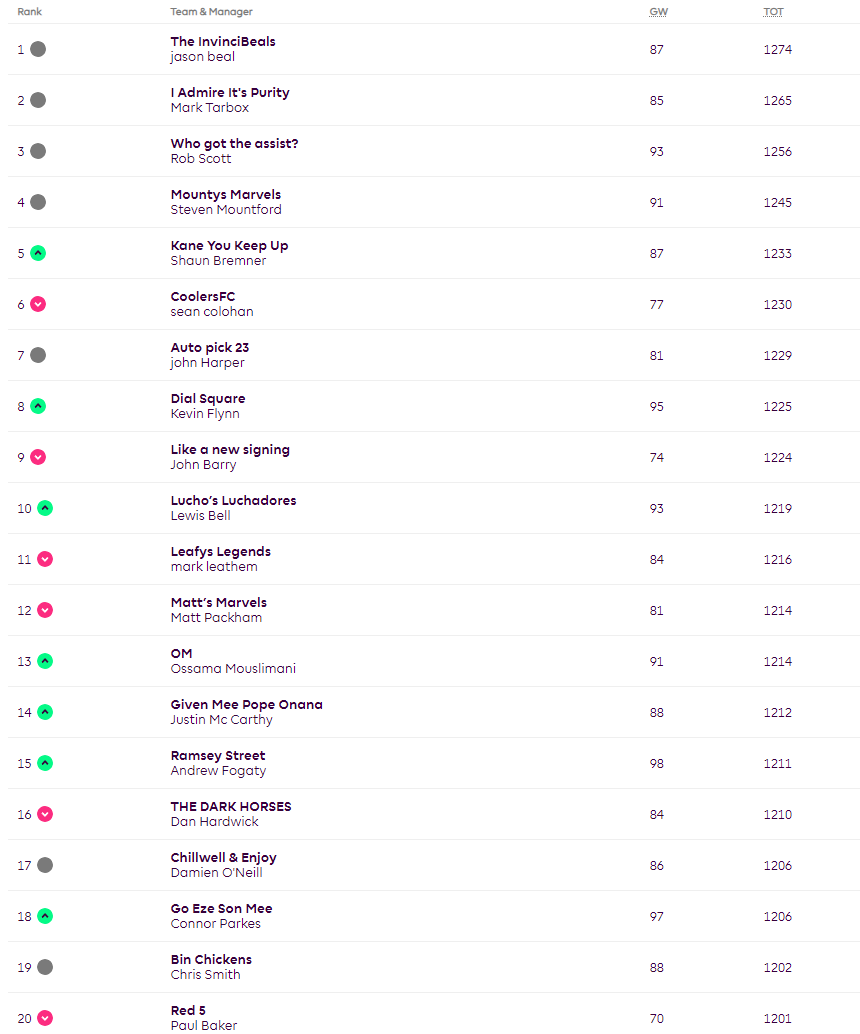Image resolution: width=860 pixels, height=1034 pixels.
Task: Click pink down-arrow icon for Leafys Legends
Action: [x=45, y=559]
